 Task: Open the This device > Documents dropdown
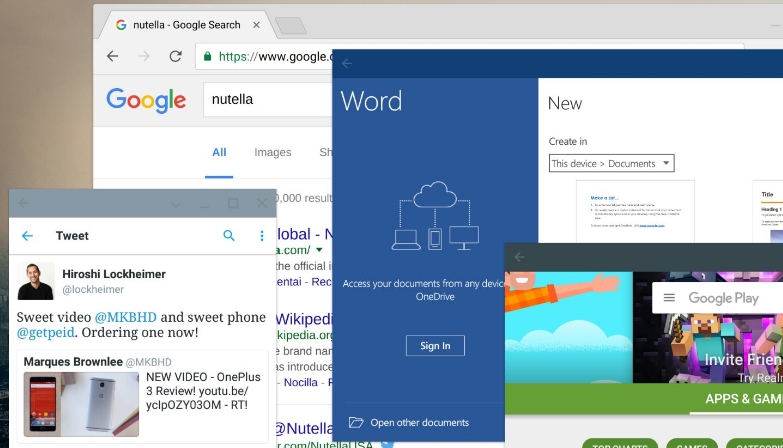[x=611, y=163]
